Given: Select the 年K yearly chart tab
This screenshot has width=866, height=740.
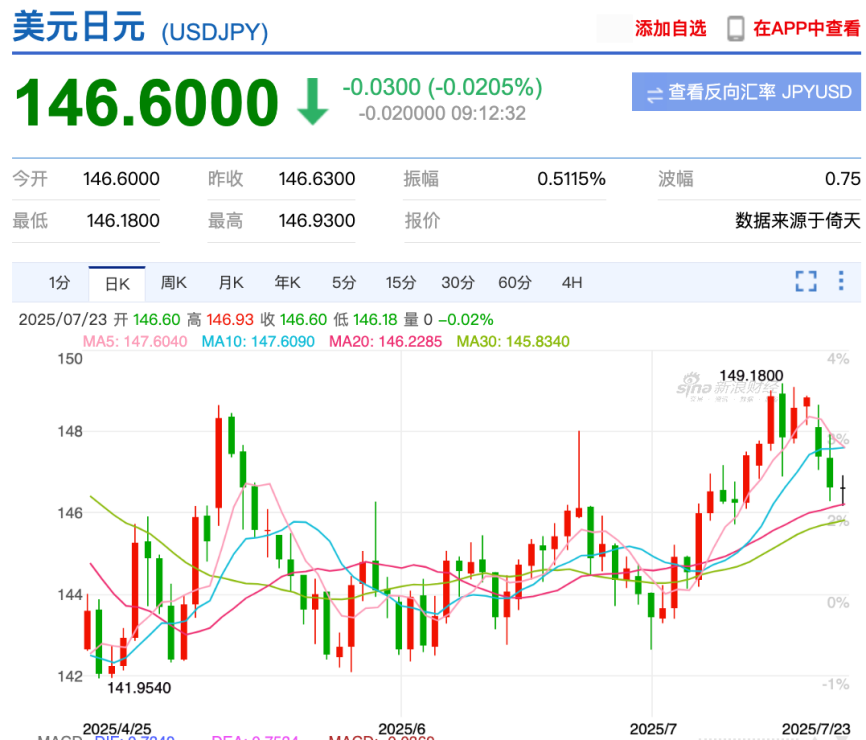Looking at the screenshot, I should click(x=288, y=283).
